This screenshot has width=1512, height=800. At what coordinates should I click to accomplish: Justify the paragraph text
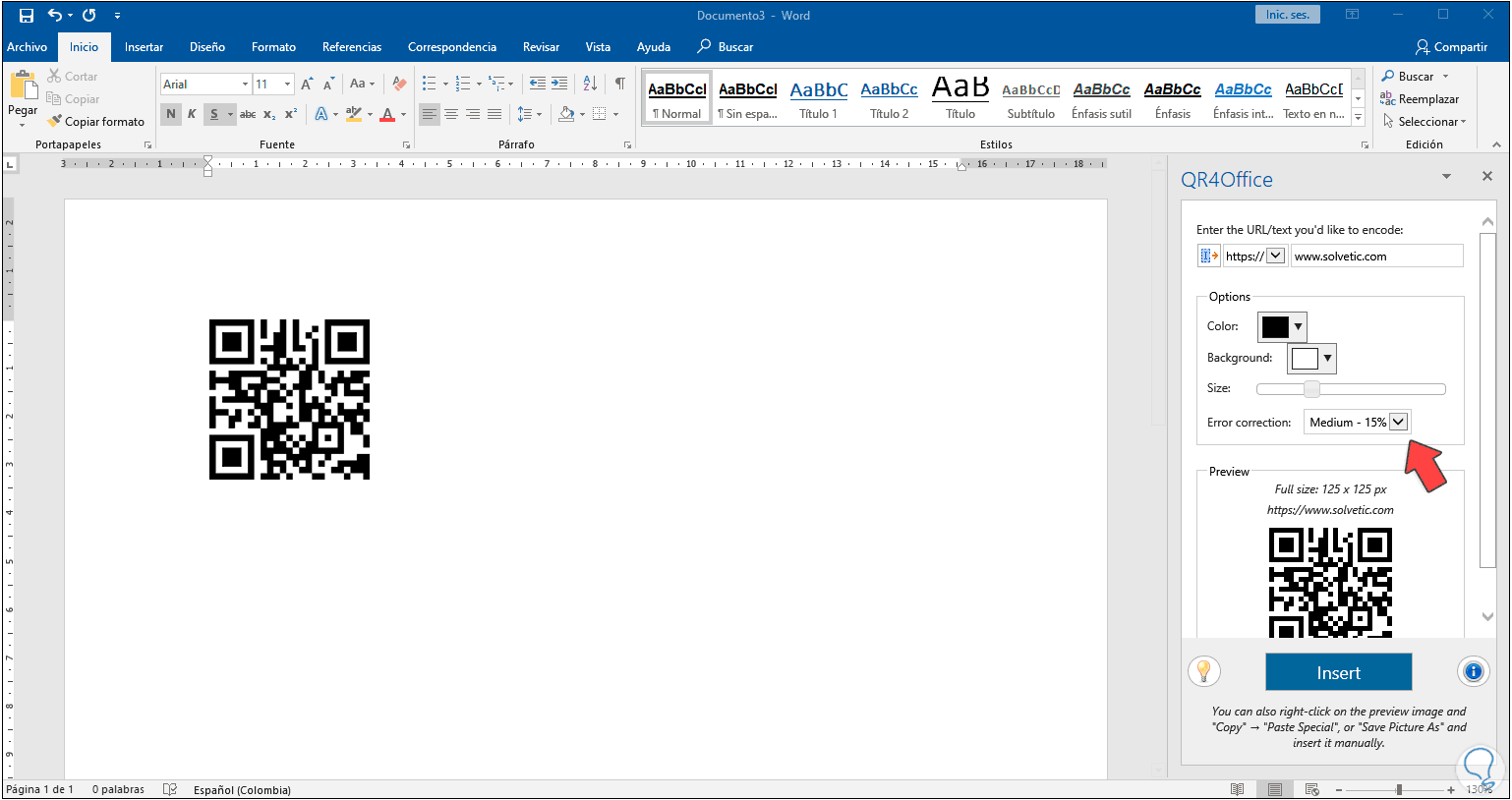click(x=494, y=115)
